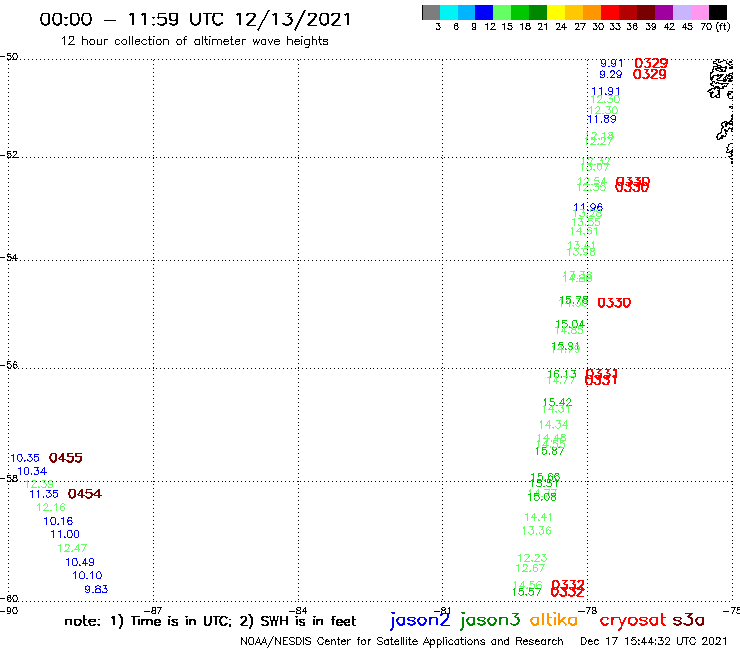Click the 0329 time label beside 9.91
740x650 pixels.
point(651,63)
